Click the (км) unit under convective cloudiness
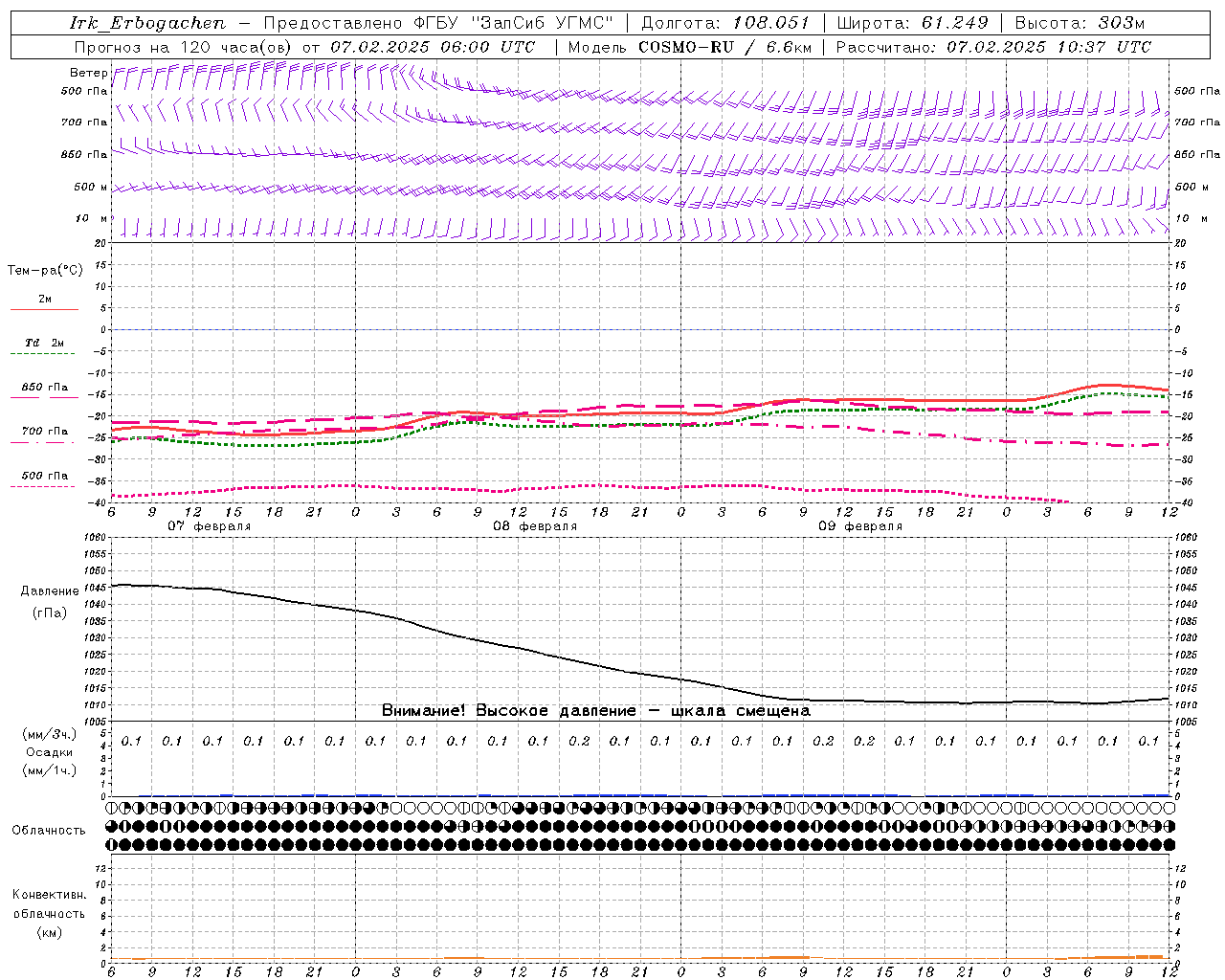 point(49,933)
